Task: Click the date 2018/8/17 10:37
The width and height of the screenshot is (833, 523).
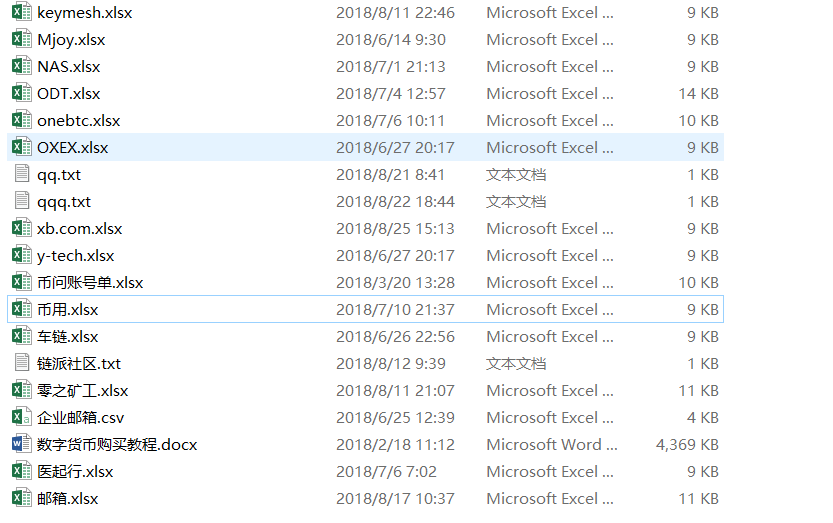Action: (395, 499)
